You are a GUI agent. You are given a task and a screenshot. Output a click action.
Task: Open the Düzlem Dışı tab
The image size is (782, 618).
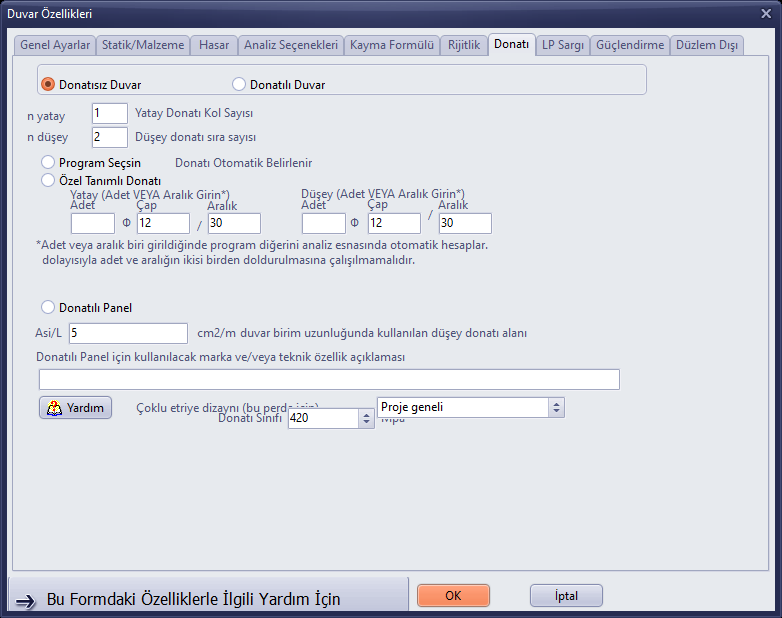[707, 45]
